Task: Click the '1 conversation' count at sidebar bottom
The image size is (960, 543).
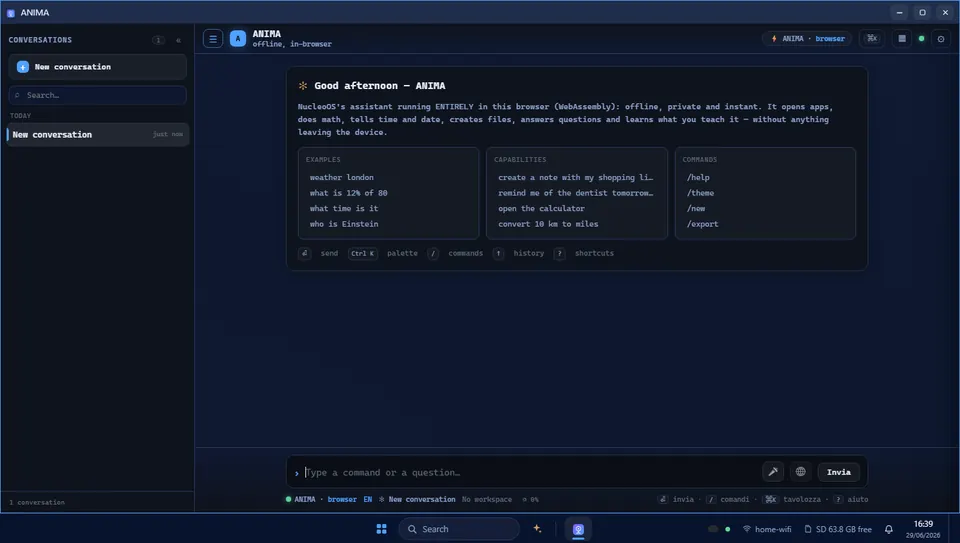Action: pos(37,503)
